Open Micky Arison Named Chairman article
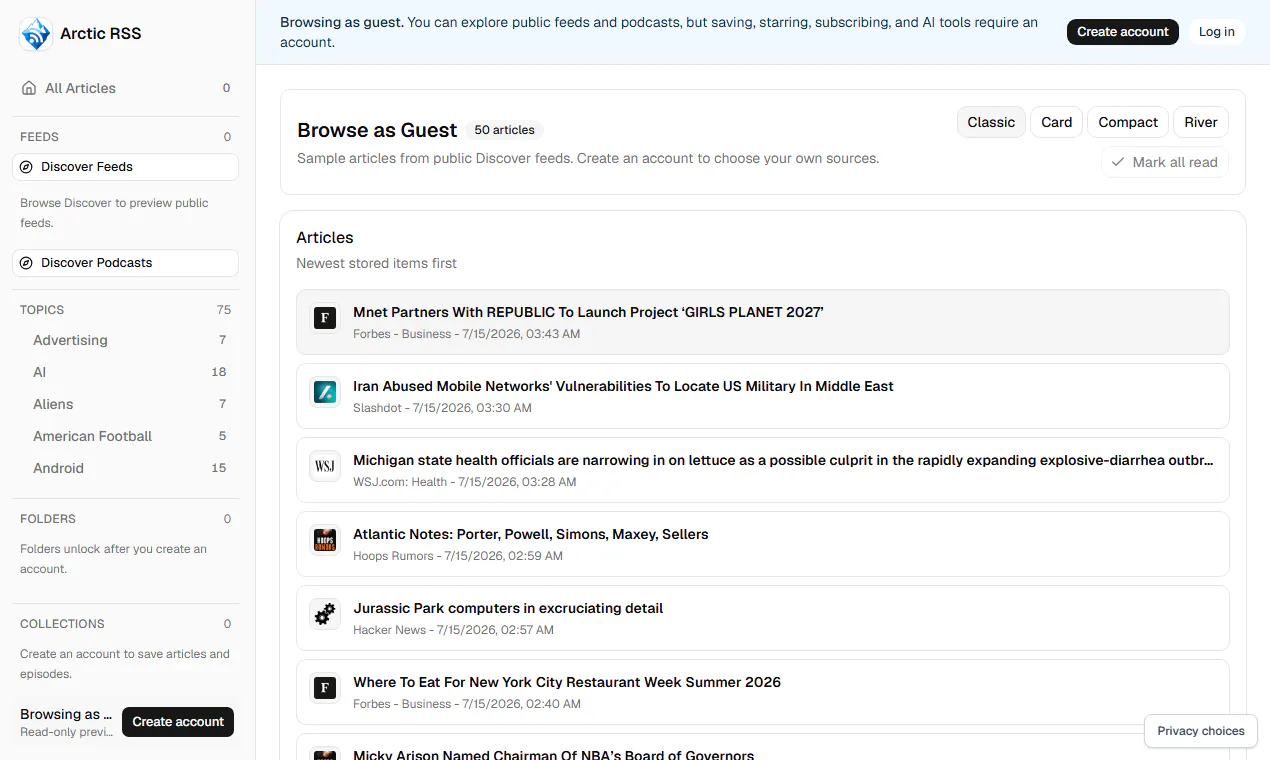1270x760 pixels. coord(763,747)
